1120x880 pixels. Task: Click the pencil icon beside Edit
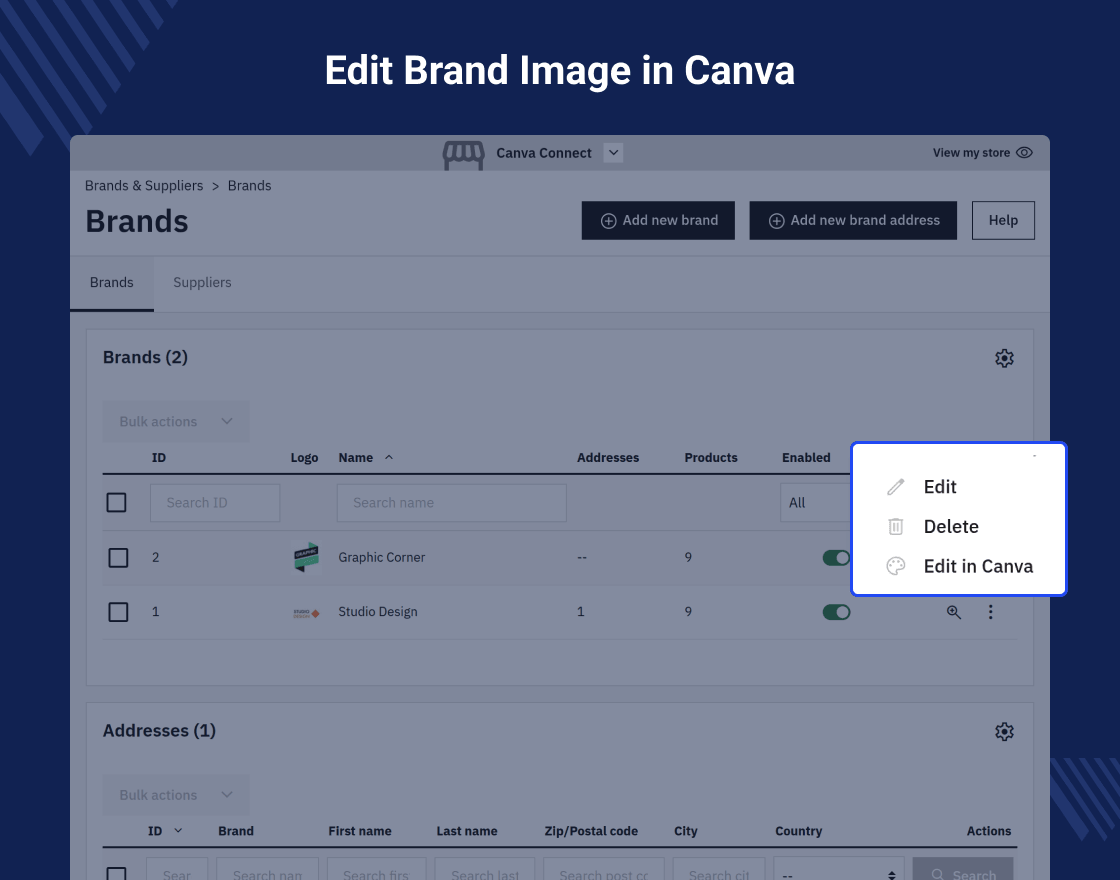pos(896,487)
